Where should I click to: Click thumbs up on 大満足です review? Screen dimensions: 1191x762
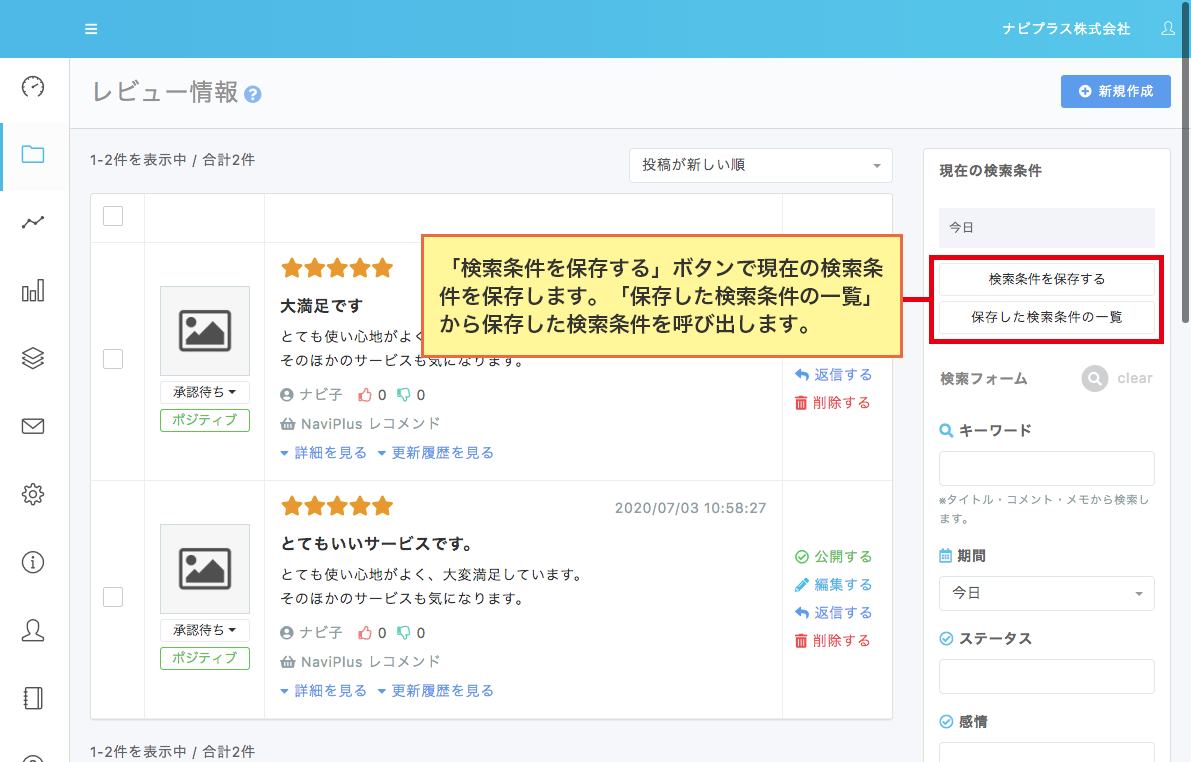click(x=365, y=395)
